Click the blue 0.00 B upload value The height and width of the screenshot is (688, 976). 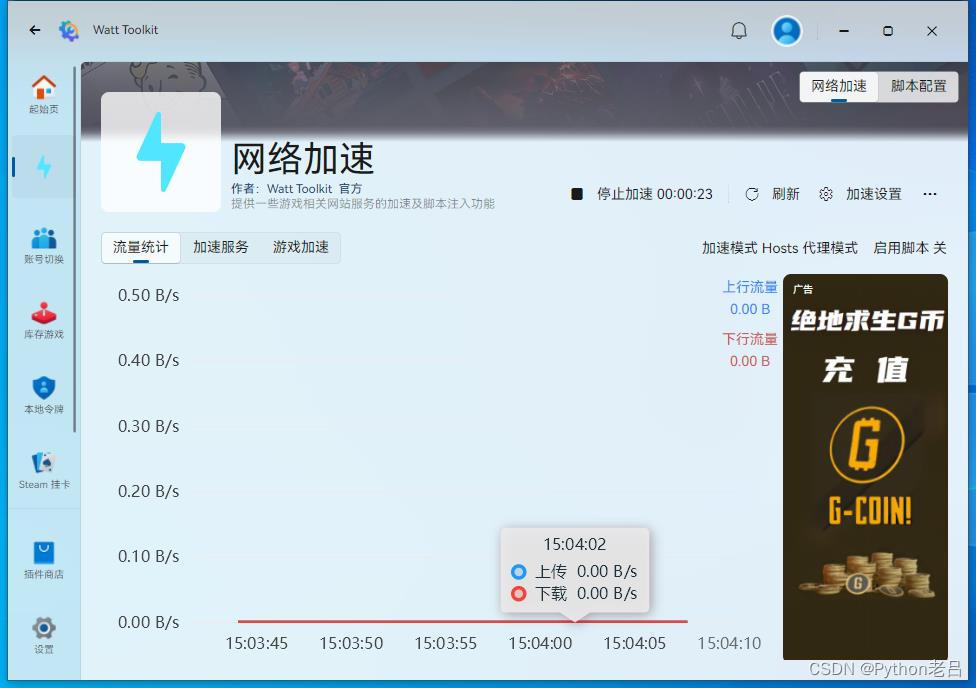click(749, 309)
